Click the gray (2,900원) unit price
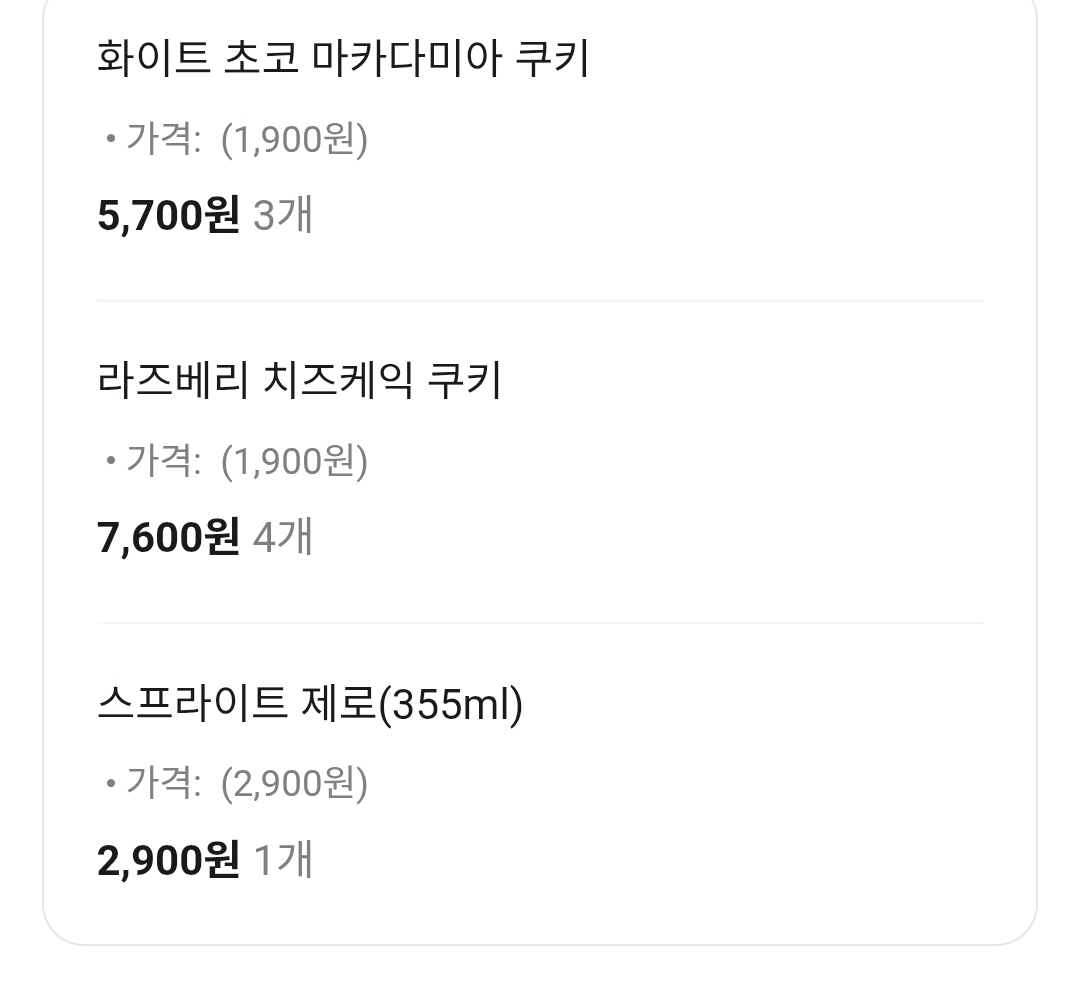This screenshot has width=1079, height=988. pyautogui.click(x=294, y=783)
